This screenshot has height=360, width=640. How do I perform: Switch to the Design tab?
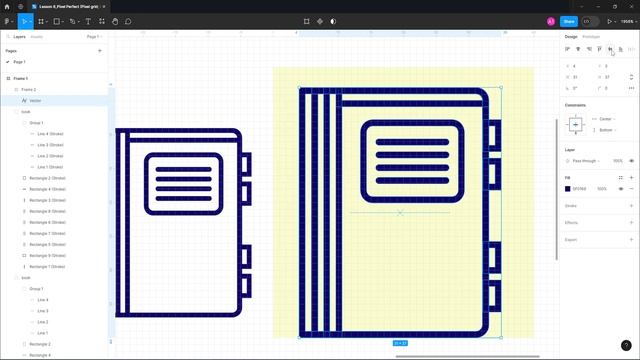[571, 37]
